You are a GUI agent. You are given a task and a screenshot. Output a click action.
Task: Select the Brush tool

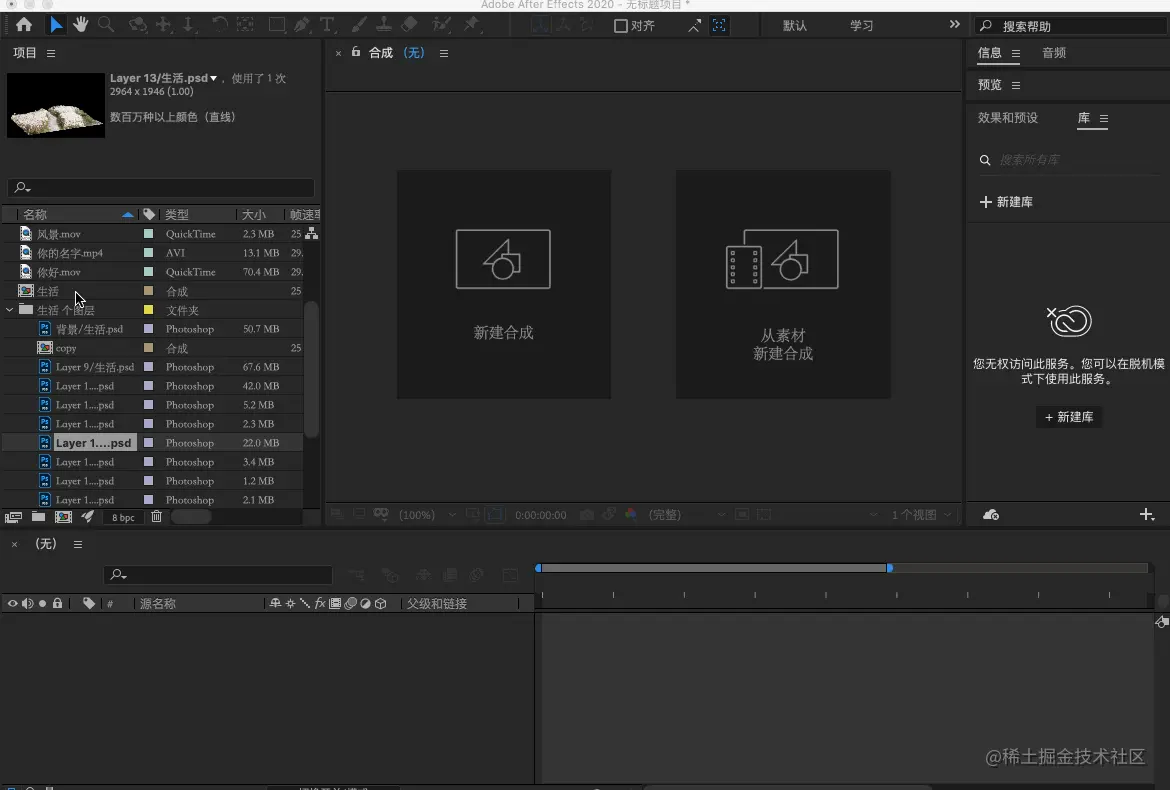point(359,25)
